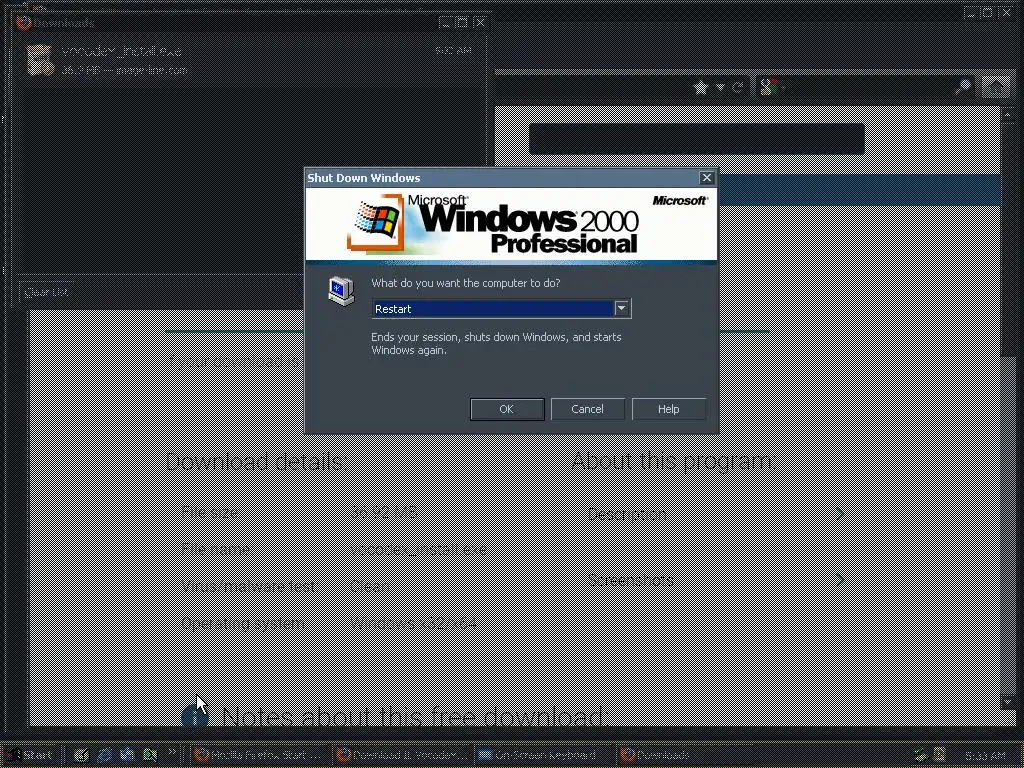Click the Screenshots link
Viewport: 1024px width, 768px height.
pyautogui.click(x=630, y=580)
